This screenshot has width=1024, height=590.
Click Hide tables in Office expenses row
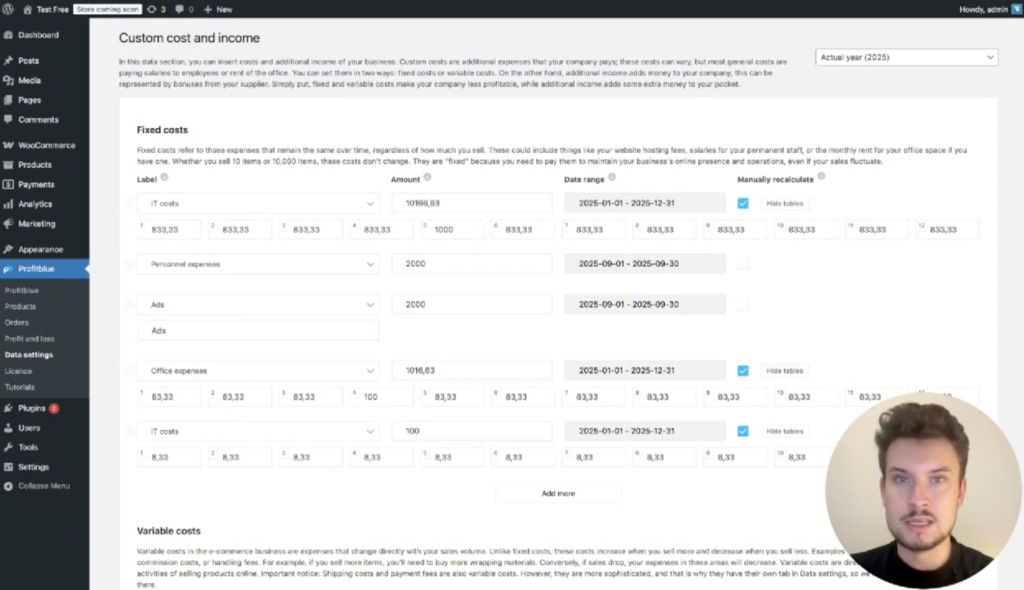click(783, 371)
